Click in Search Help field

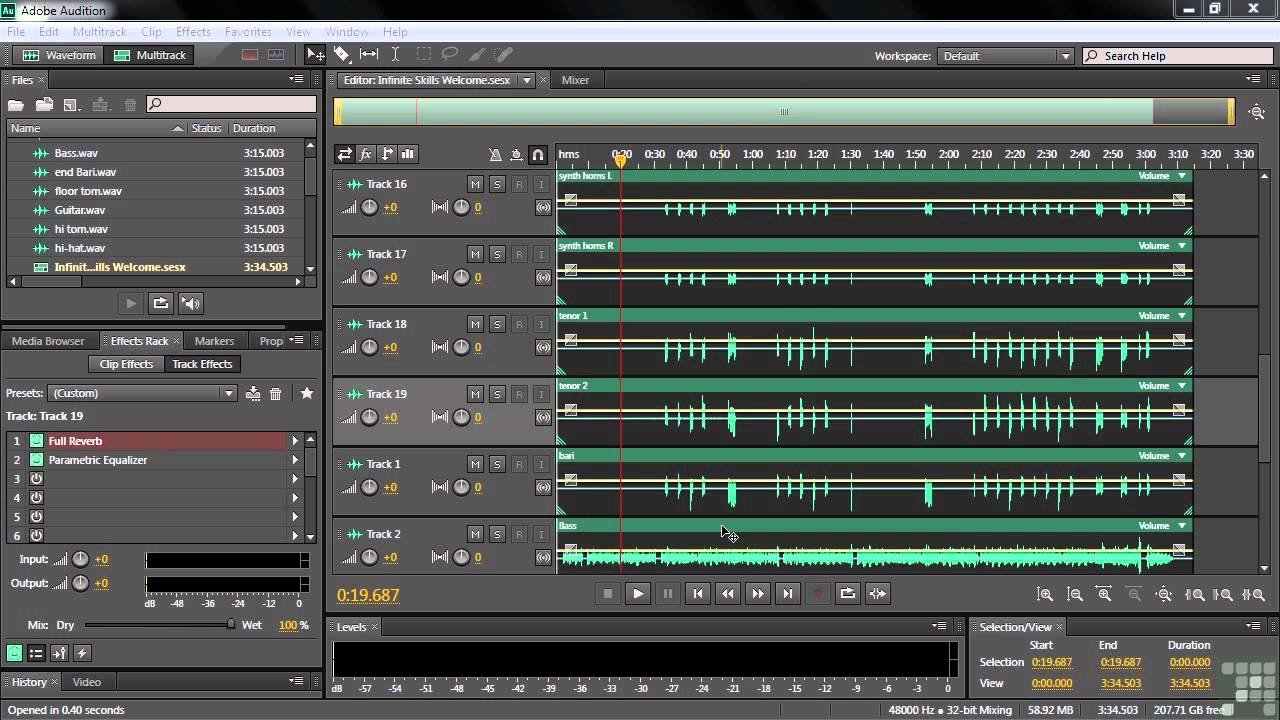point(1175,56)
